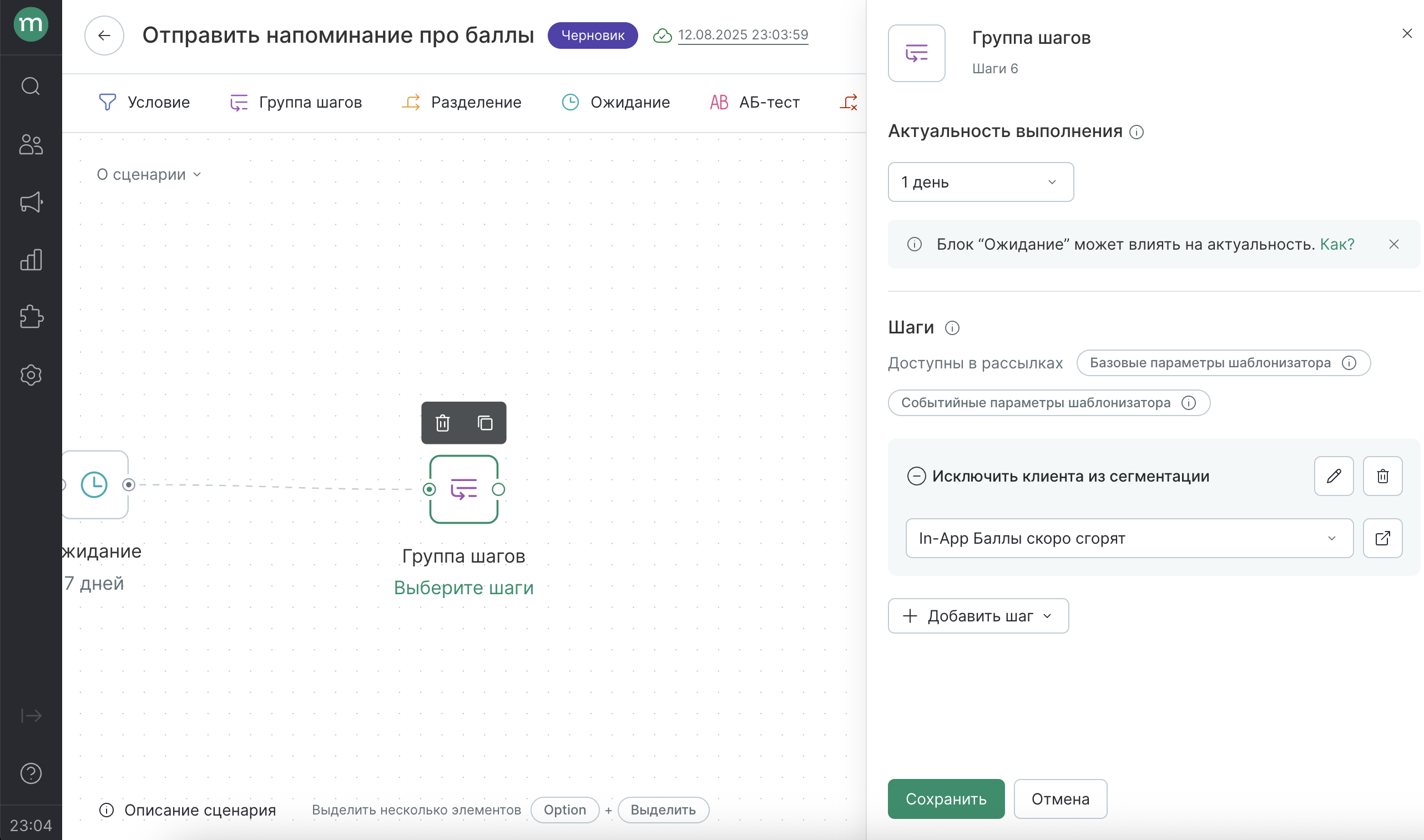
Task: Close the Группа шагов side panel
Action: [1406, 33]
